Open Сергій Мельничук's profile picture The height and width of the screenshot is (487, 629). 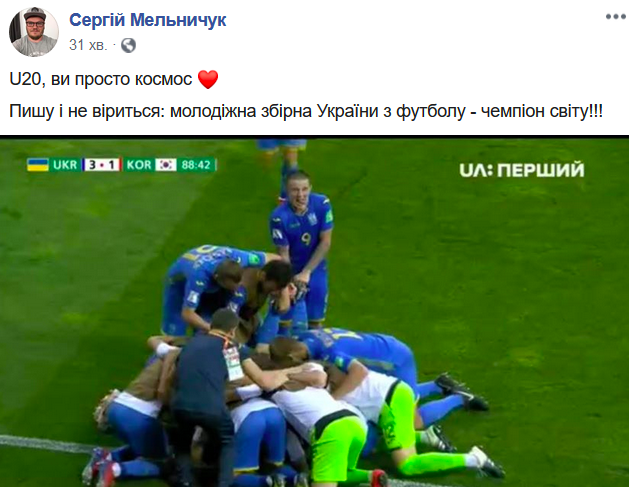coord(34,32)
